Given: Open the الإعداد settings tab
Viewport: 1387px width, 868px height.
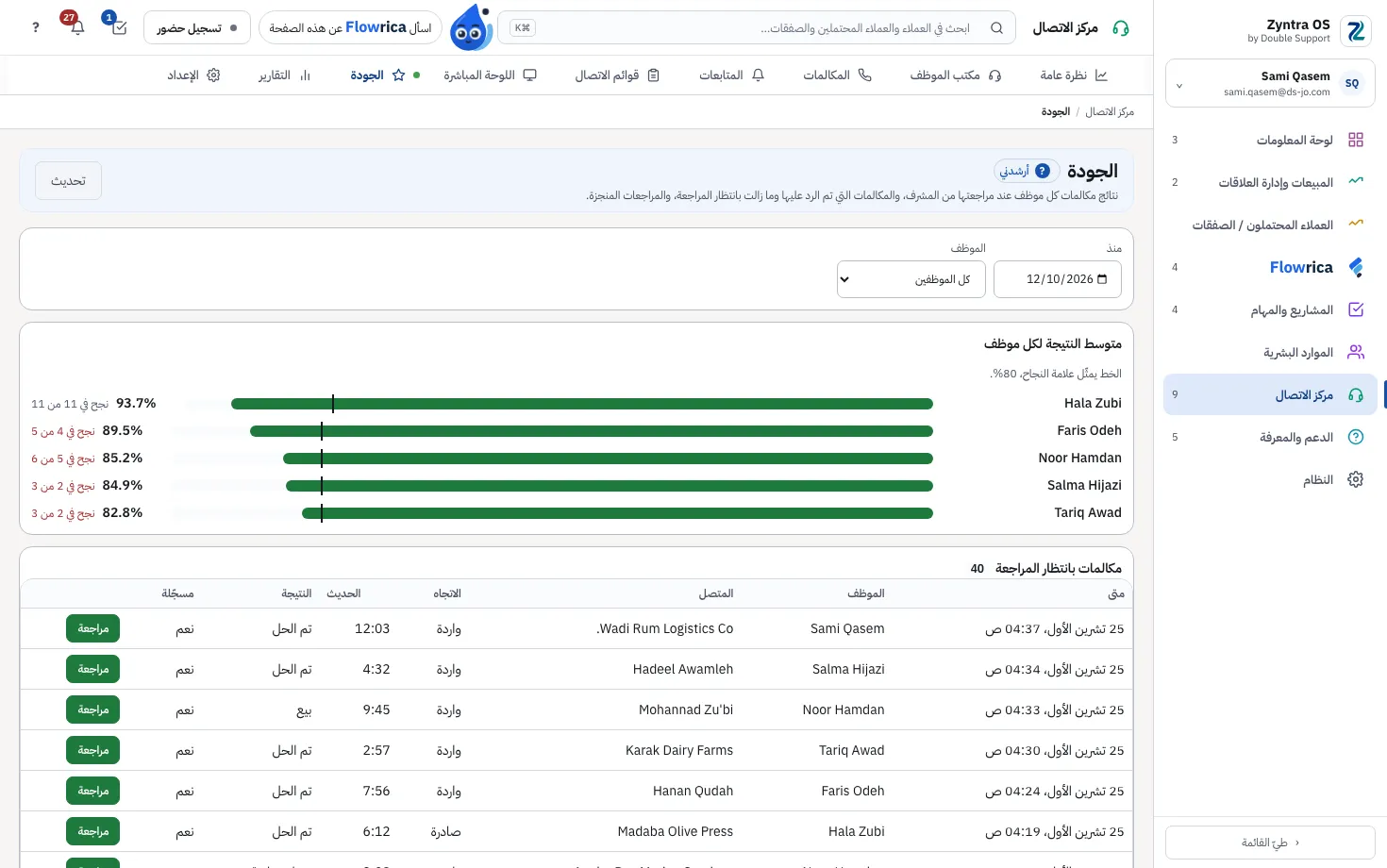Looking at the screenshot, I should [193, 75].
